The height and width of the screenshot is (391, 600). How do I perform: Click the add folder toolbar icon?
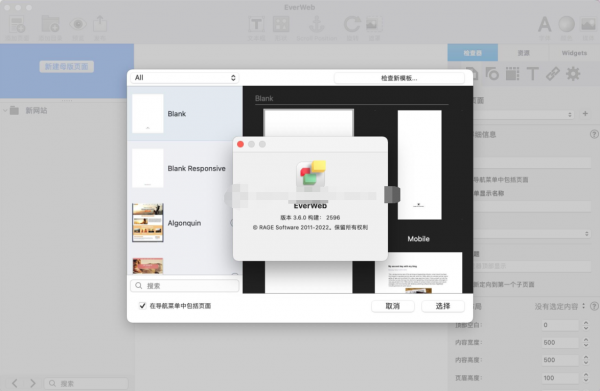point(51,24)
